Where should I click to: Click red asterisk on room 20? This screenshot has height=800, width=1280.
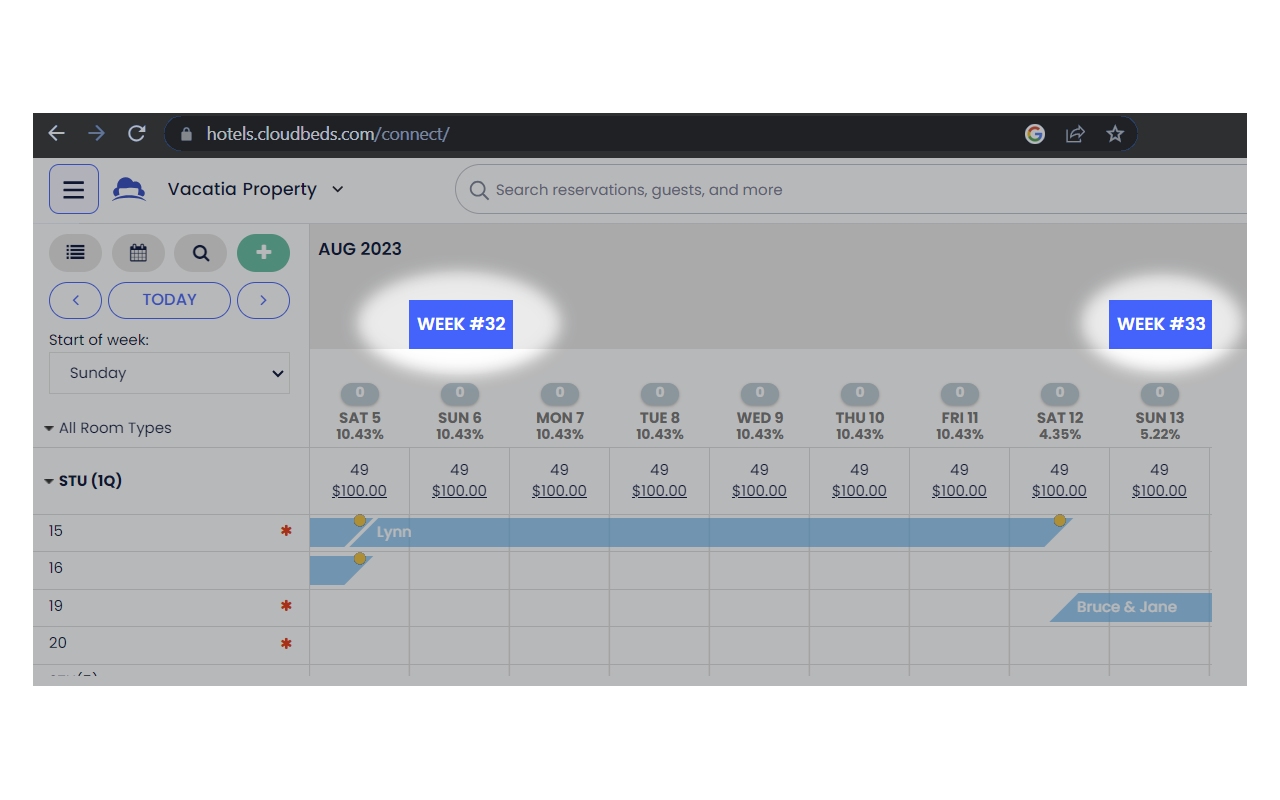286,644
